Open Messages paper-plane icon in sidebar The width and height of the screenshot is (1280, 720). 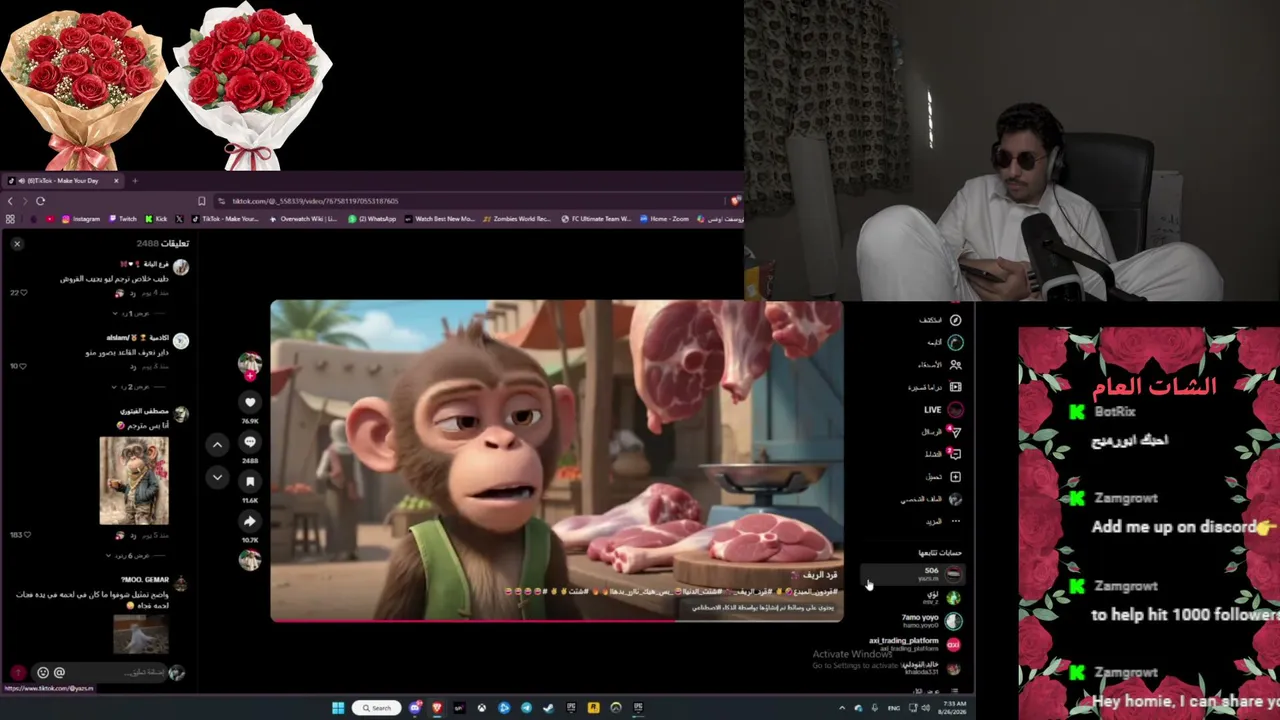tap(955, 432)
